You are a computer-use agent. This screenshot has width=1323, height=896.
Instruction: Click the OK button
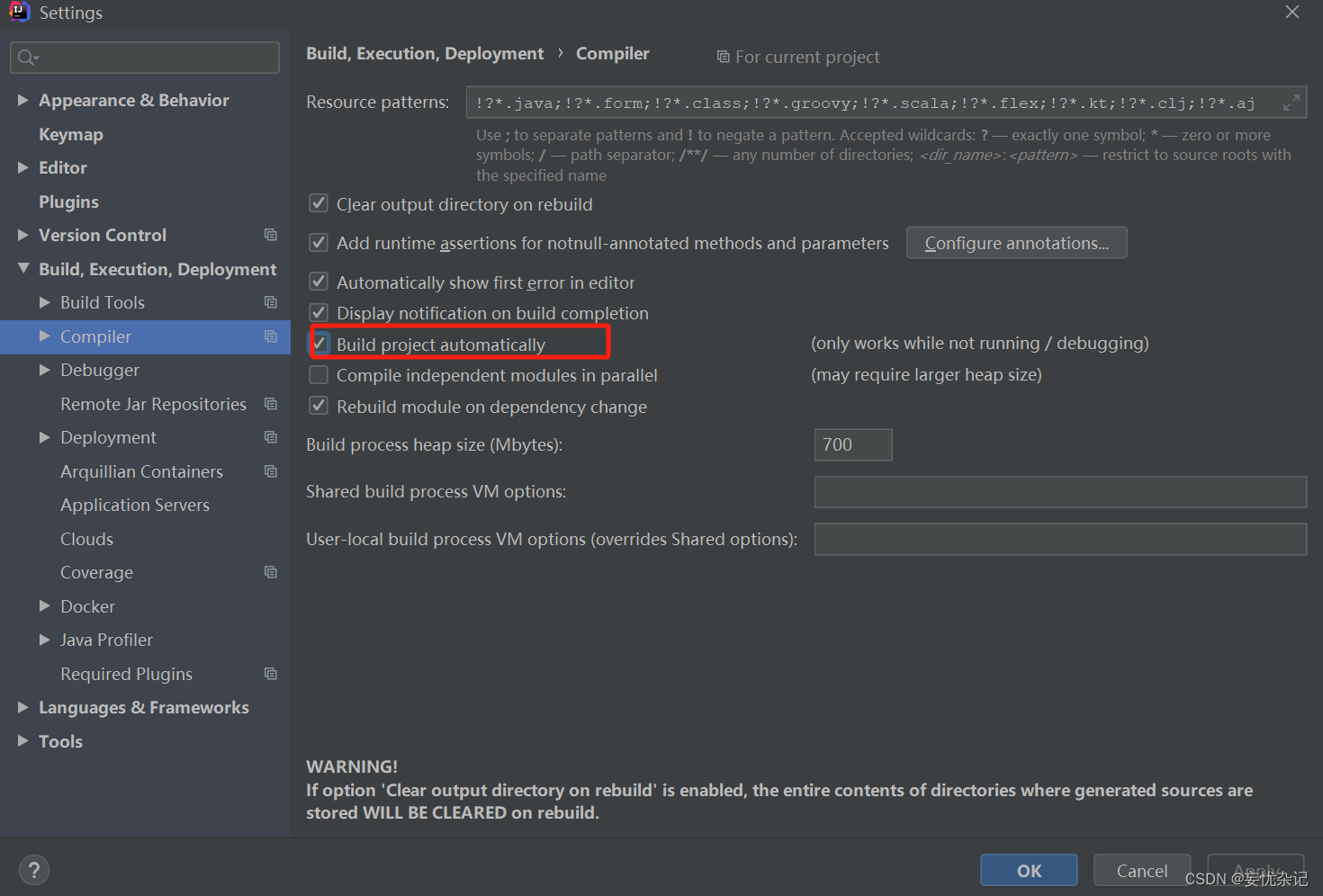click(1029, 870)
